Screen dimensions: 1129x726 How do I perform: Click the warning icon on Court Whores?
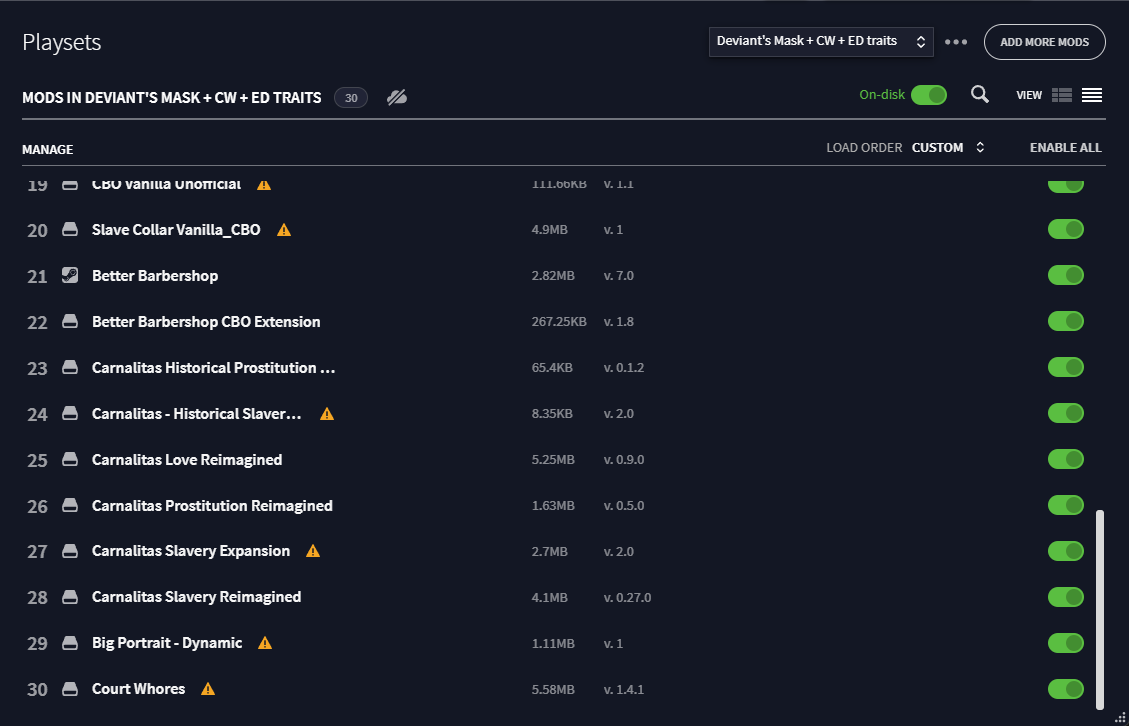coord(208,689)
